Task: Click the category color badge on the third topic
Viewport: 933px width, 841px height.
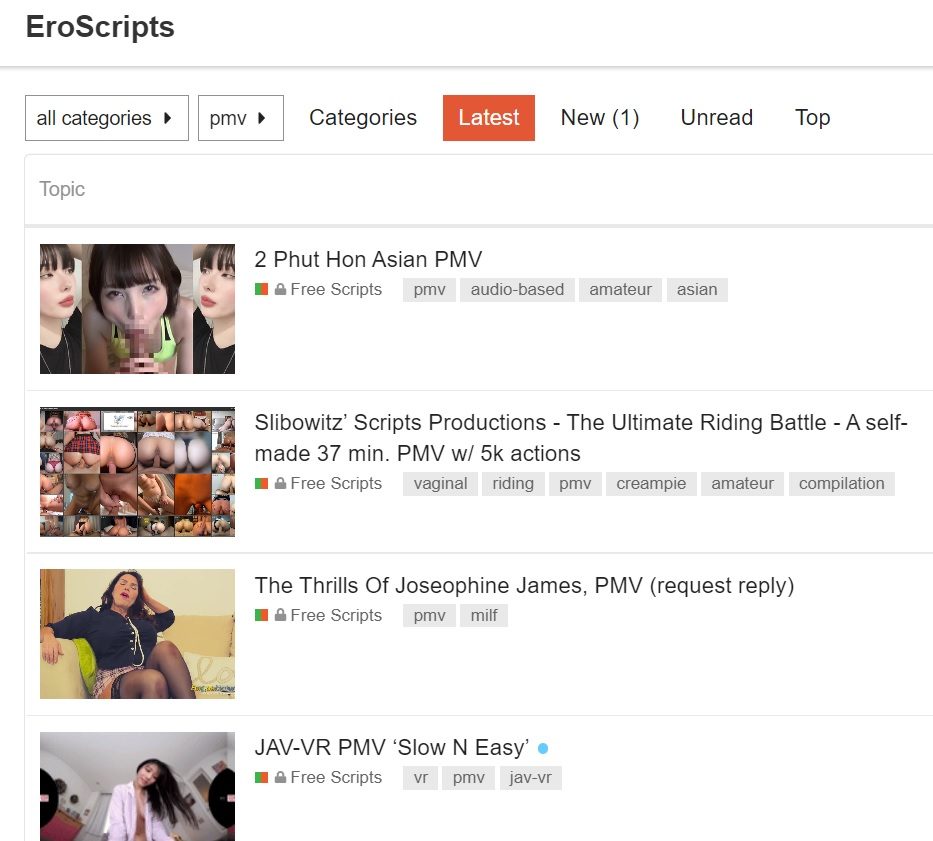Action: click(x=262, y=616)
